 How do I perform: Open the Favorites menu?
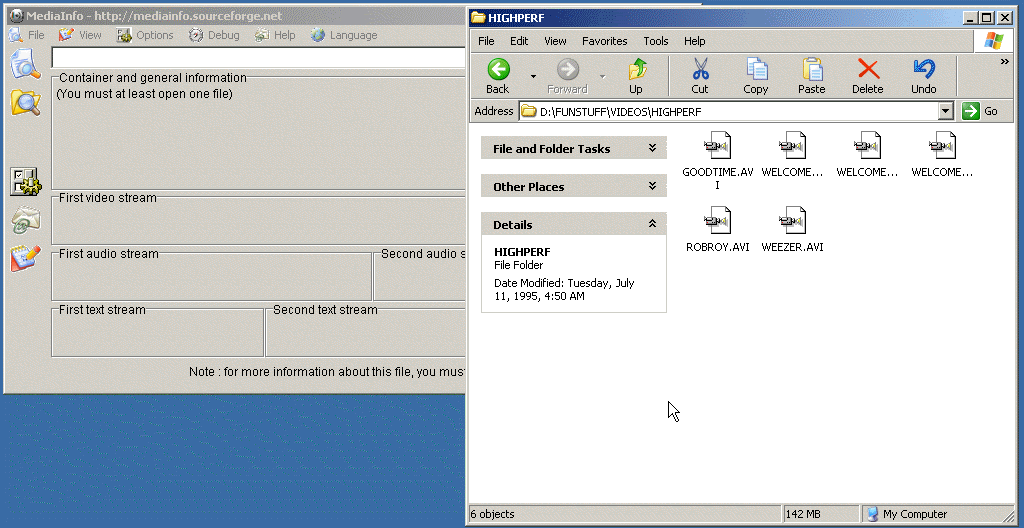605,41
